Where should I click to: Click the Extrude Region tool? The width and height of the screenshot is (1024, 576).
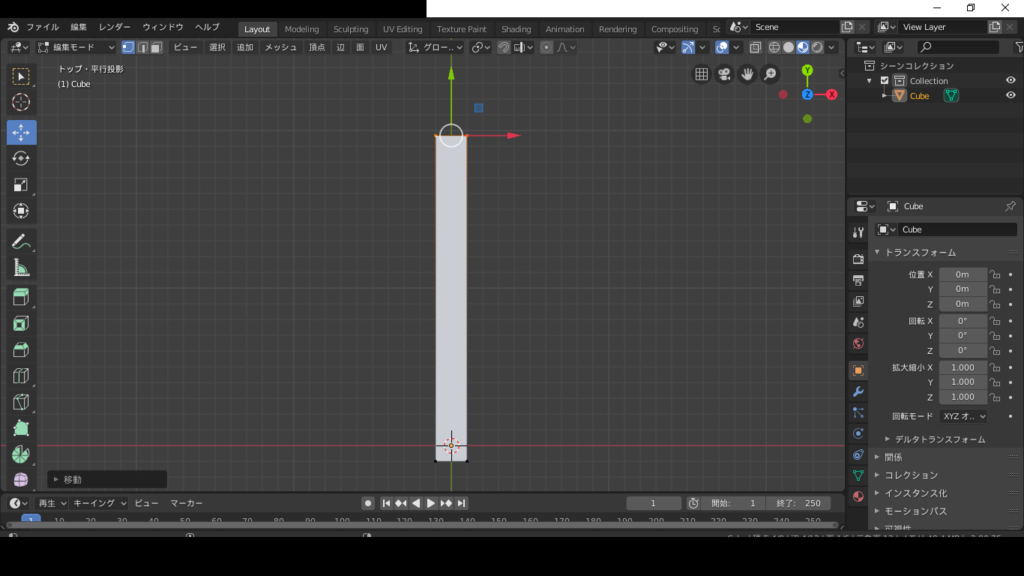21,297
